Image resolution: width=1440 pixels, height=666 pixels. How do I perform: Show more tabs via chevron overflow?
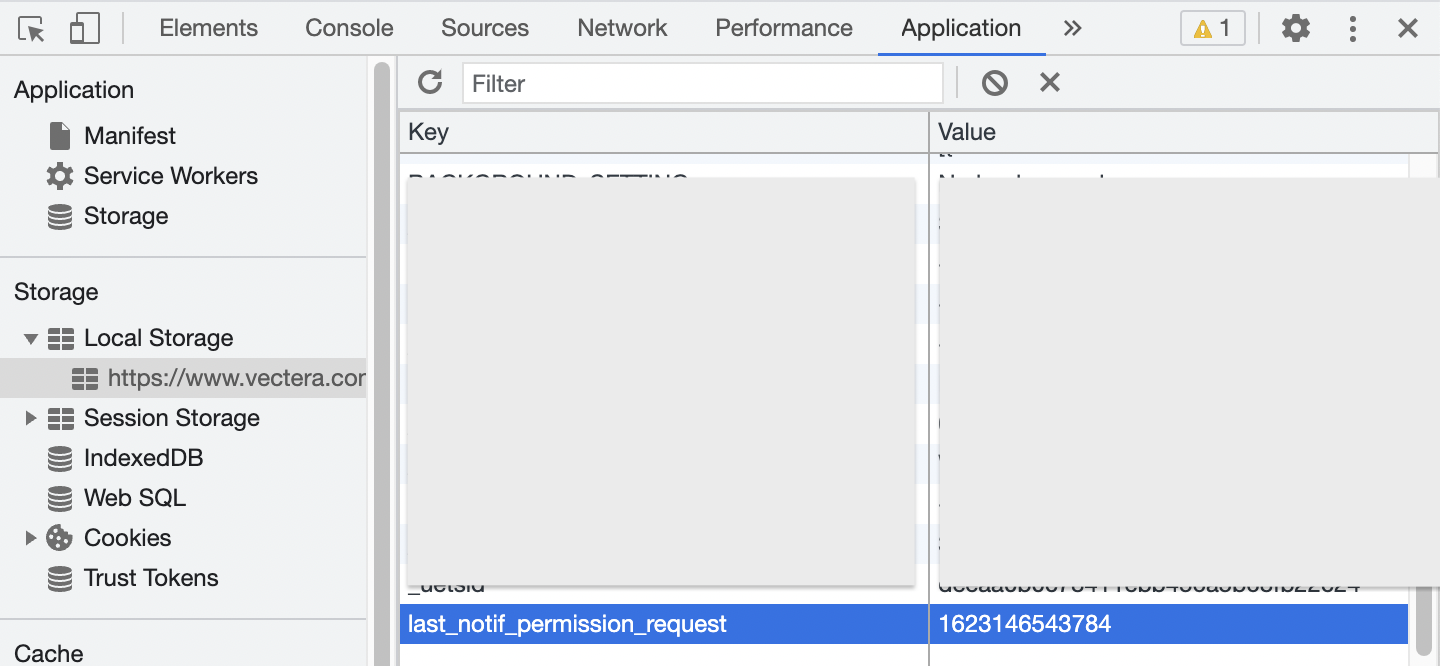coord(1072,28)
